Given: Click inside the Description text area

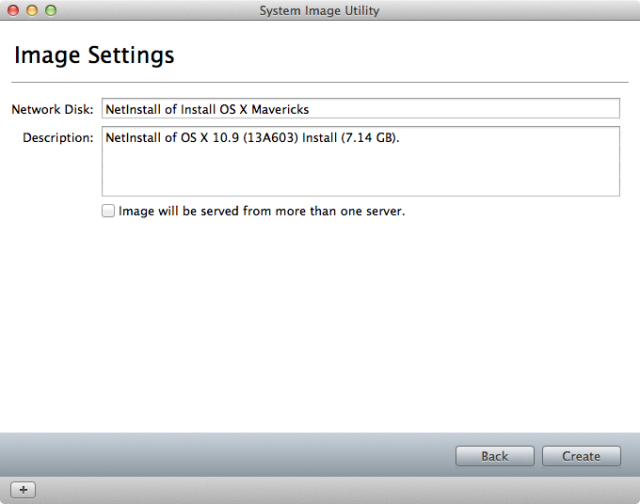Looking at the screenshot, I should click(361, 161).
